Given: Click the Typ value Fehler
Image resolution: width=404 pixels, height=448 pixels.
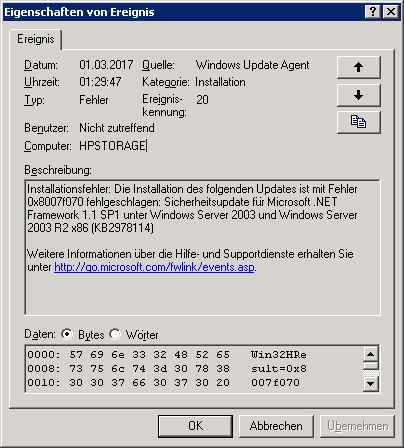Looking at the screenshot, I should pos(94,100).
